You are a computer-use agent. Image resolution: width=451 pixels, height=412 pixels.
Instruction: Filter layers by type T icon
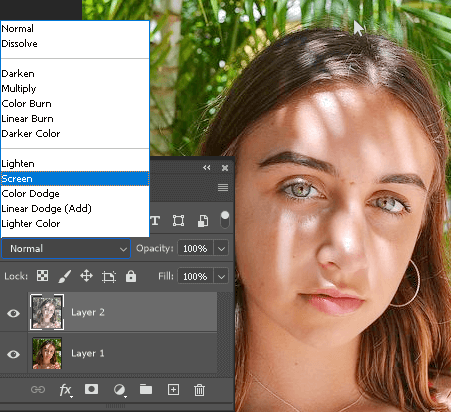pyautogui.click(x=155, y=221)
